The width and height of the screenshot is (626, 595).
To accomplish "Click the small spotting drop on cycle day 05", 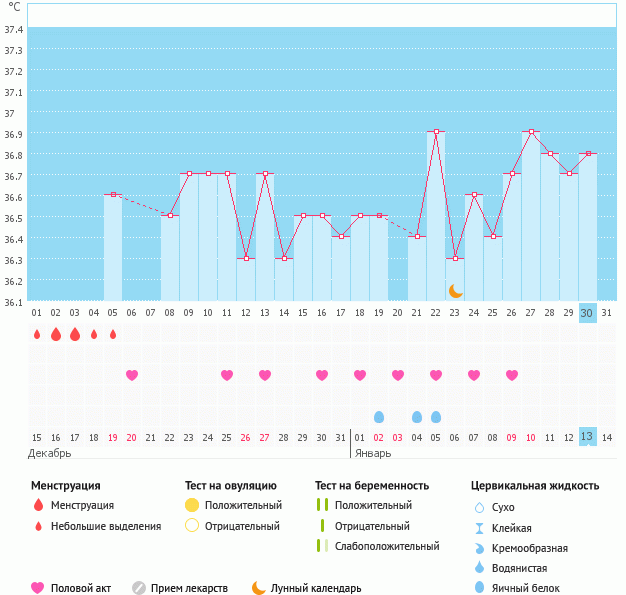I will click(x=113, y=334).
